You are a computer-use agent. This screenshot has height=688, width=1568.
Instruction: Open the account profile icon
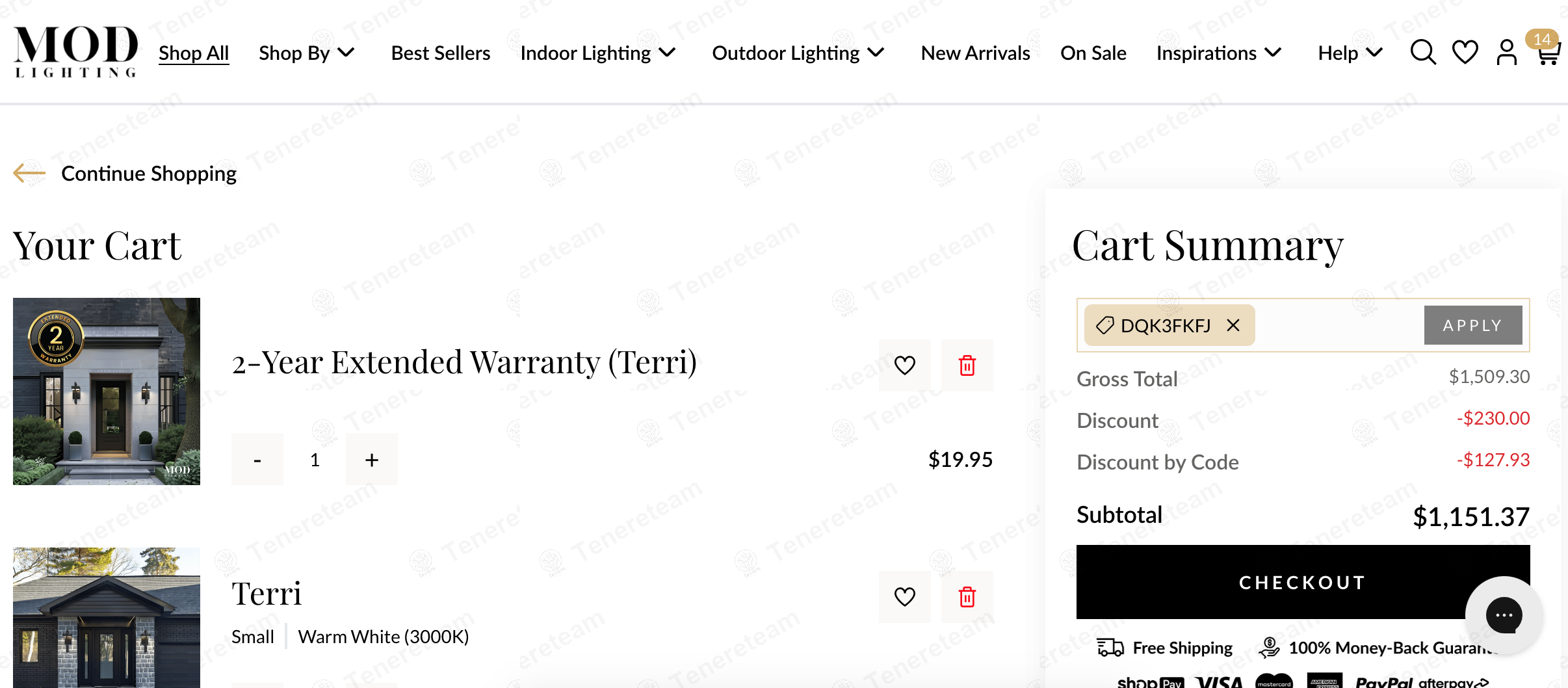coord(1506,52)
